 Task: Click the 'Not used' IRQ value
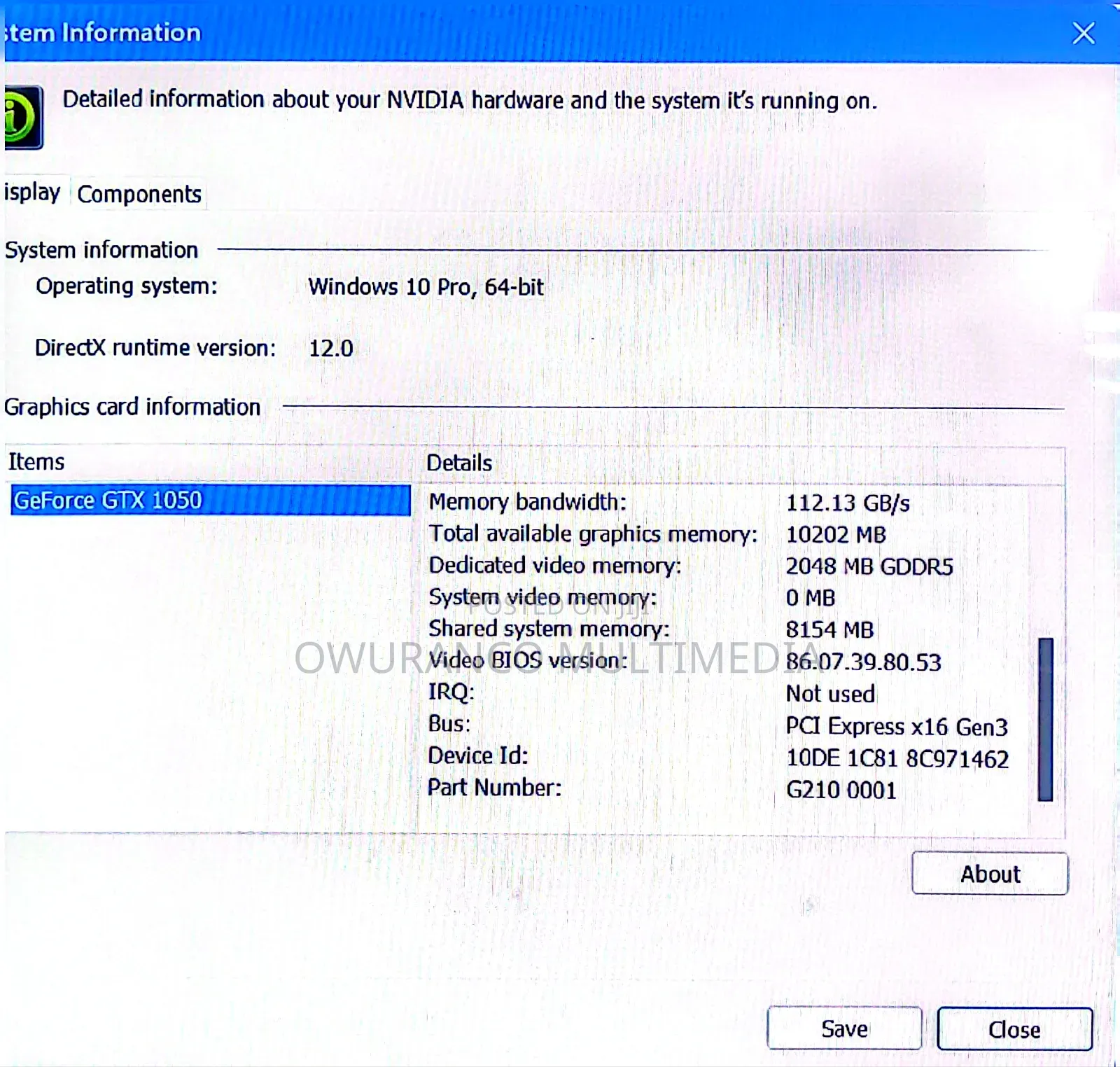tap(830, 694)
